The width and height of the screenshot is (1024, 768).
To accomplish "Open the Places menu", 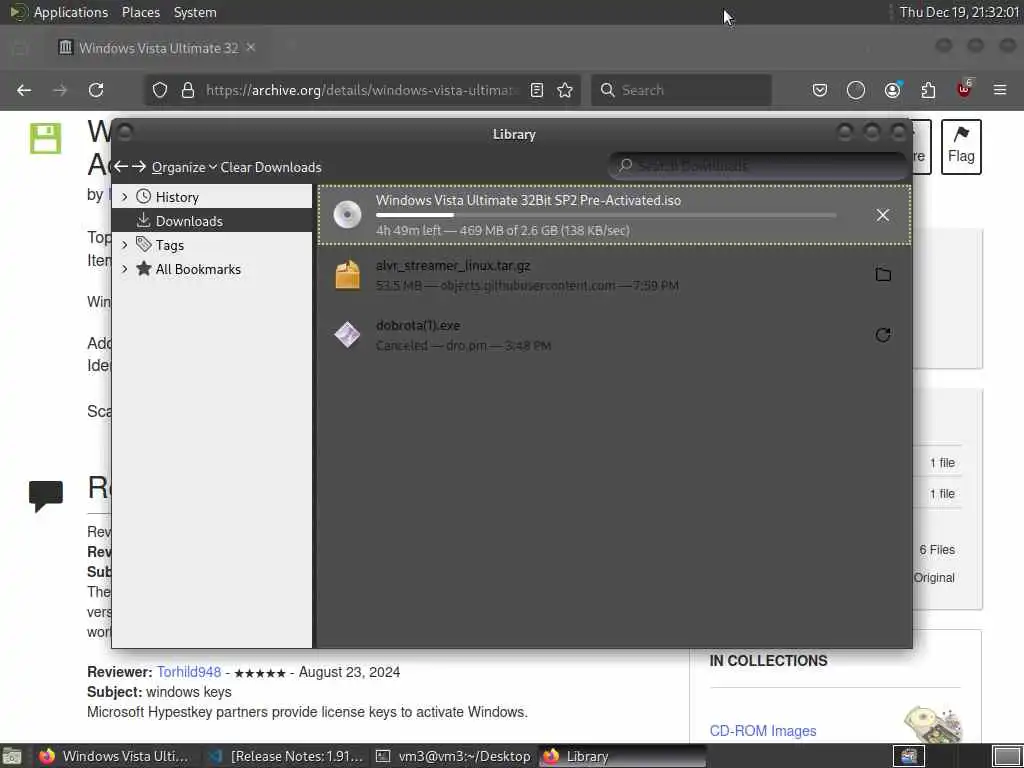I will coord(140,12).
